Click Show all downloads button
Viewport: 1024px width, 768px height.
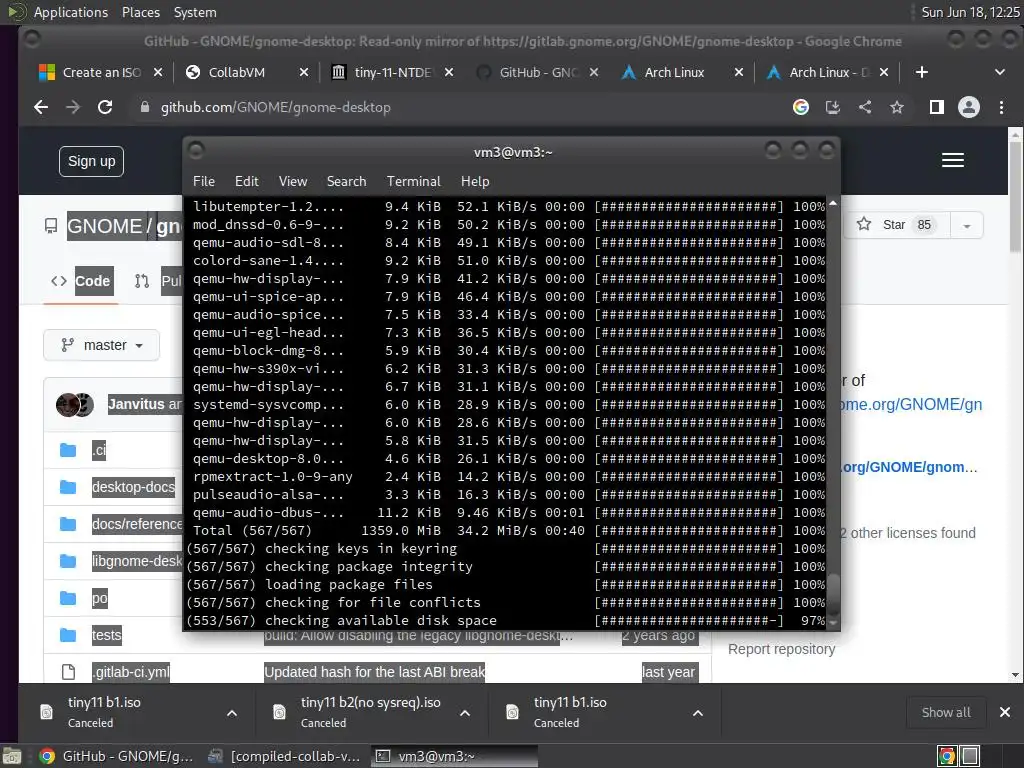coord(946,712)
